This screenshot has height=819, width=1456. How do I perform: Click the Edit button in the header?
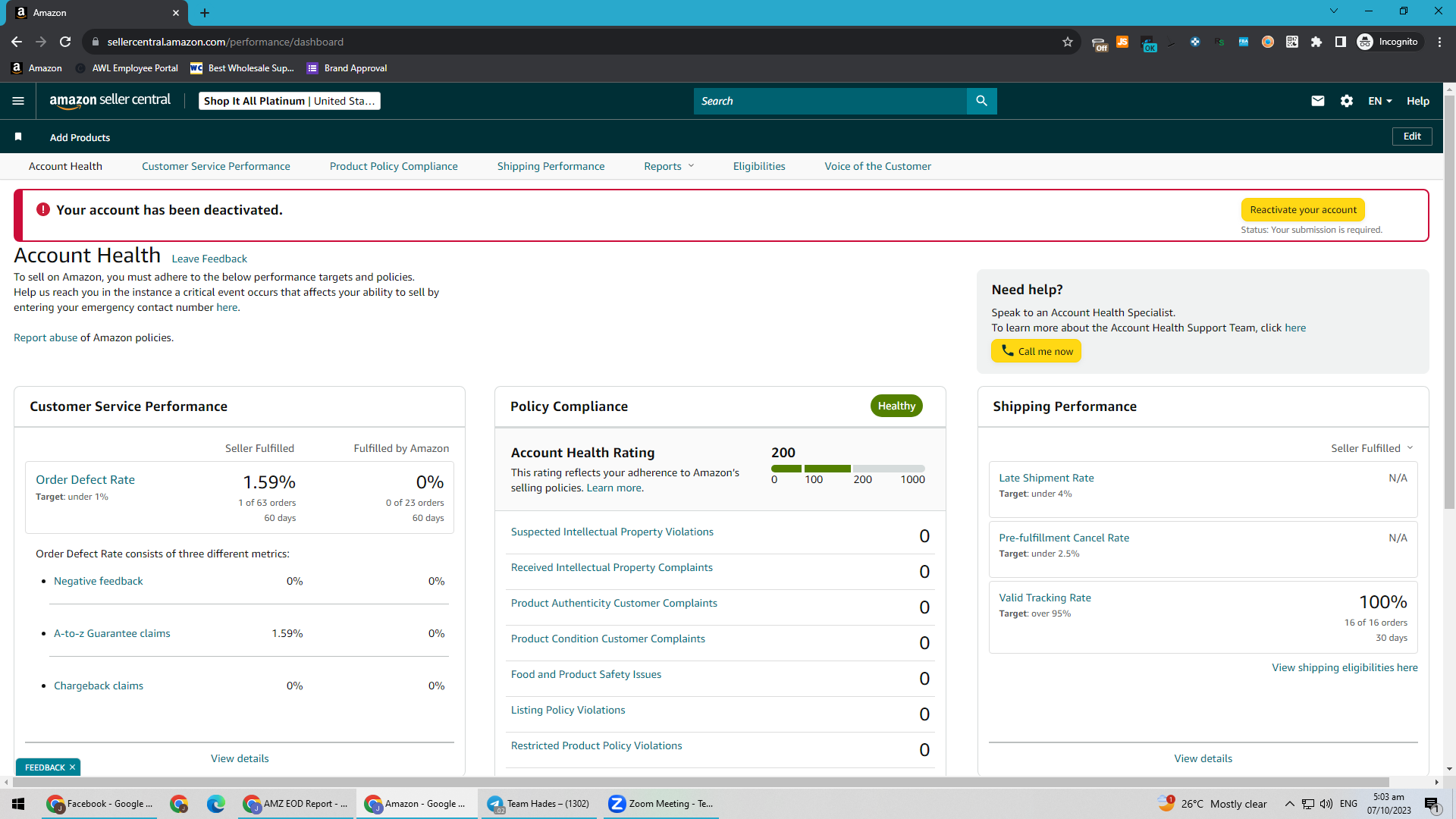pos(1412,136)
